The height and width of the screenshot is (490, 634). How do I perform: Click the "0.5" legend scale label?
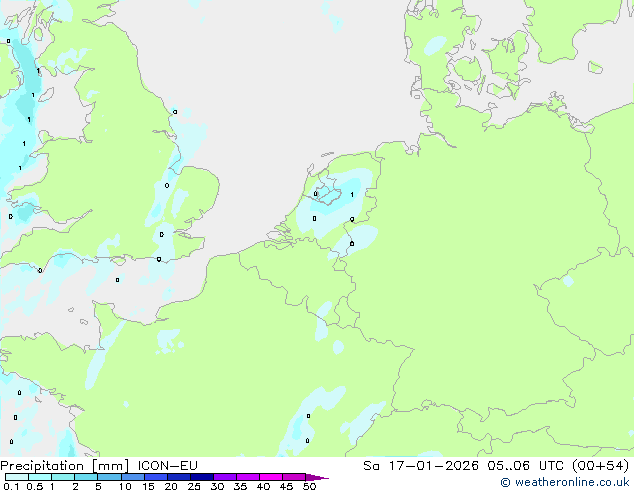35,486
